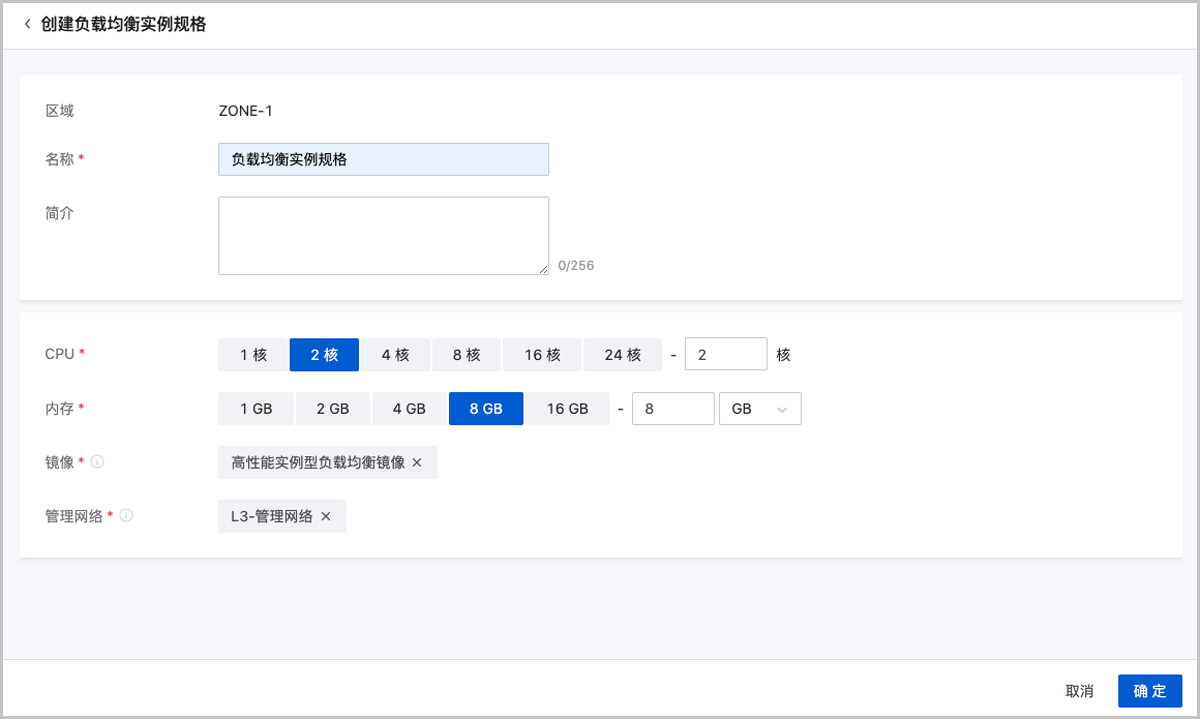Remove the L3-管理网络 network tag
This screenshot has height=719, width=1200.
point(326,517)
